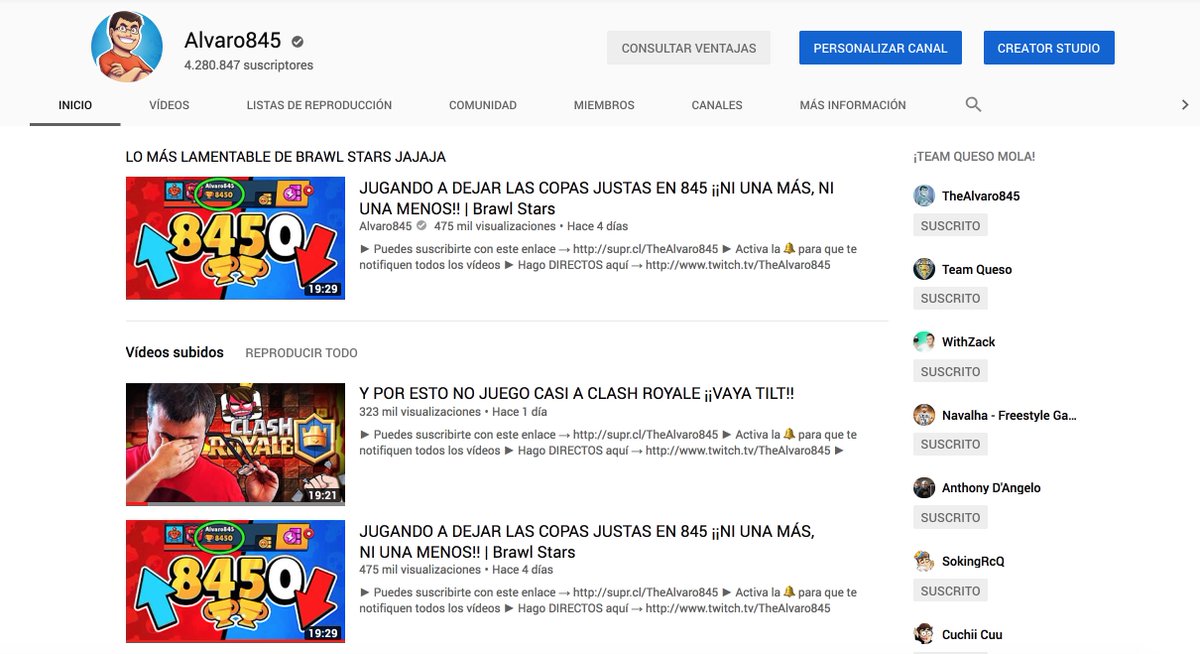Click the Cuchii Cuu channel avatar

point(924,634)
